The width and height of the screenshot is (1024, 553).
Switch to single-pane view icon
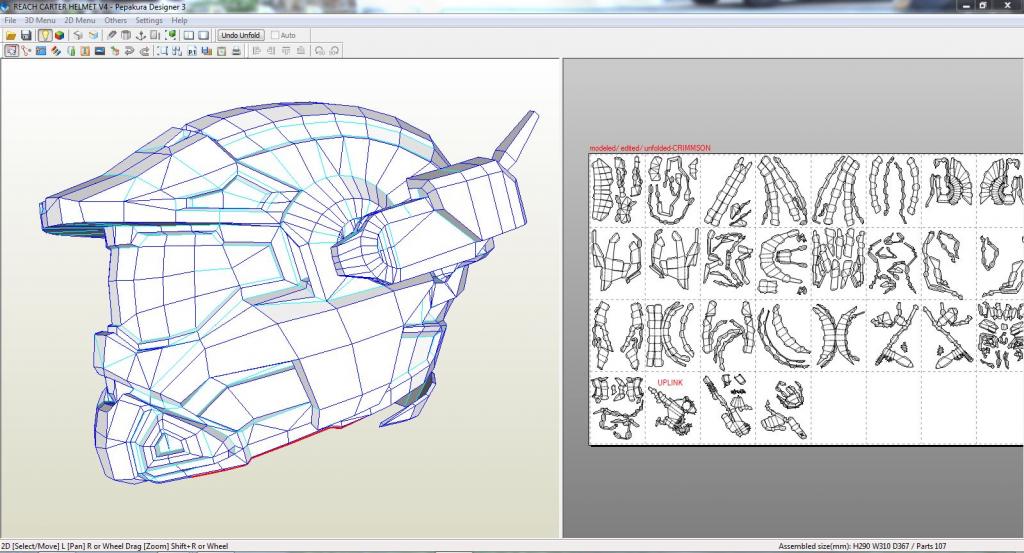pos(204,35)
